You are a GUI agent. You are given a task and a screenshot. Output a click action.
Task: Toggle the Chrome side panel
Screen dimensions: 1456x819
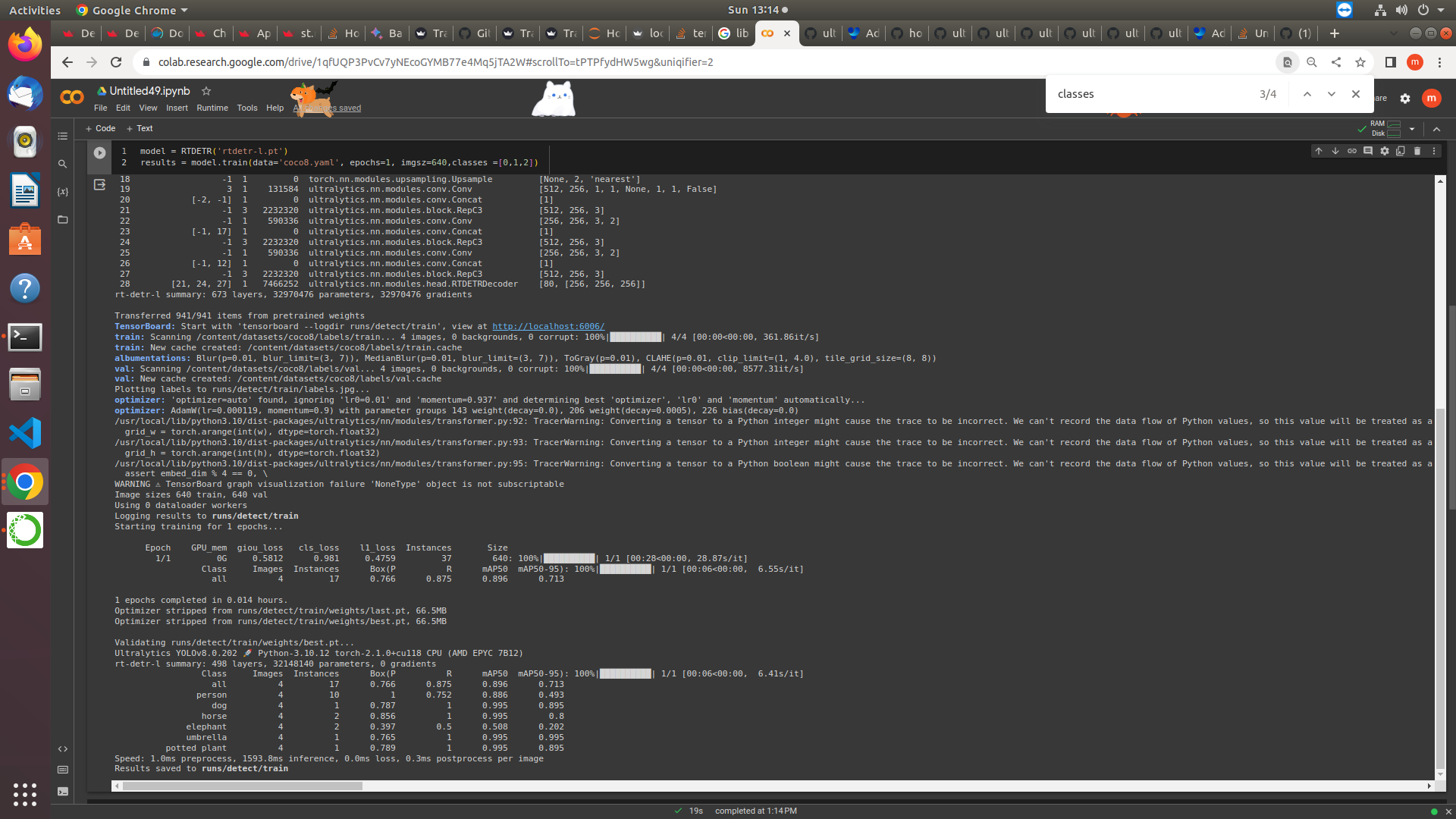coord(1391,62)
